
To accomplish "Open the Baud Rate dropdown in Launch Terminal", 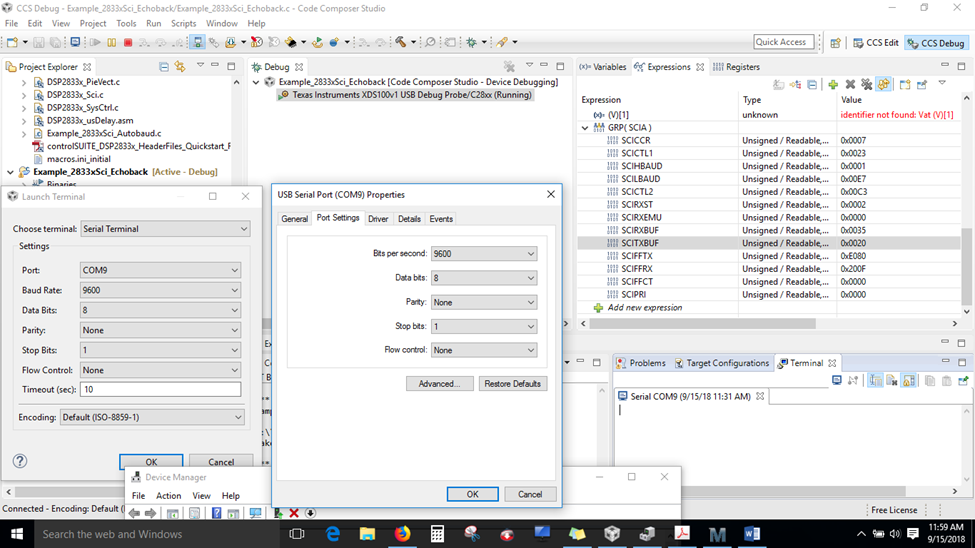I will point(160,290).
